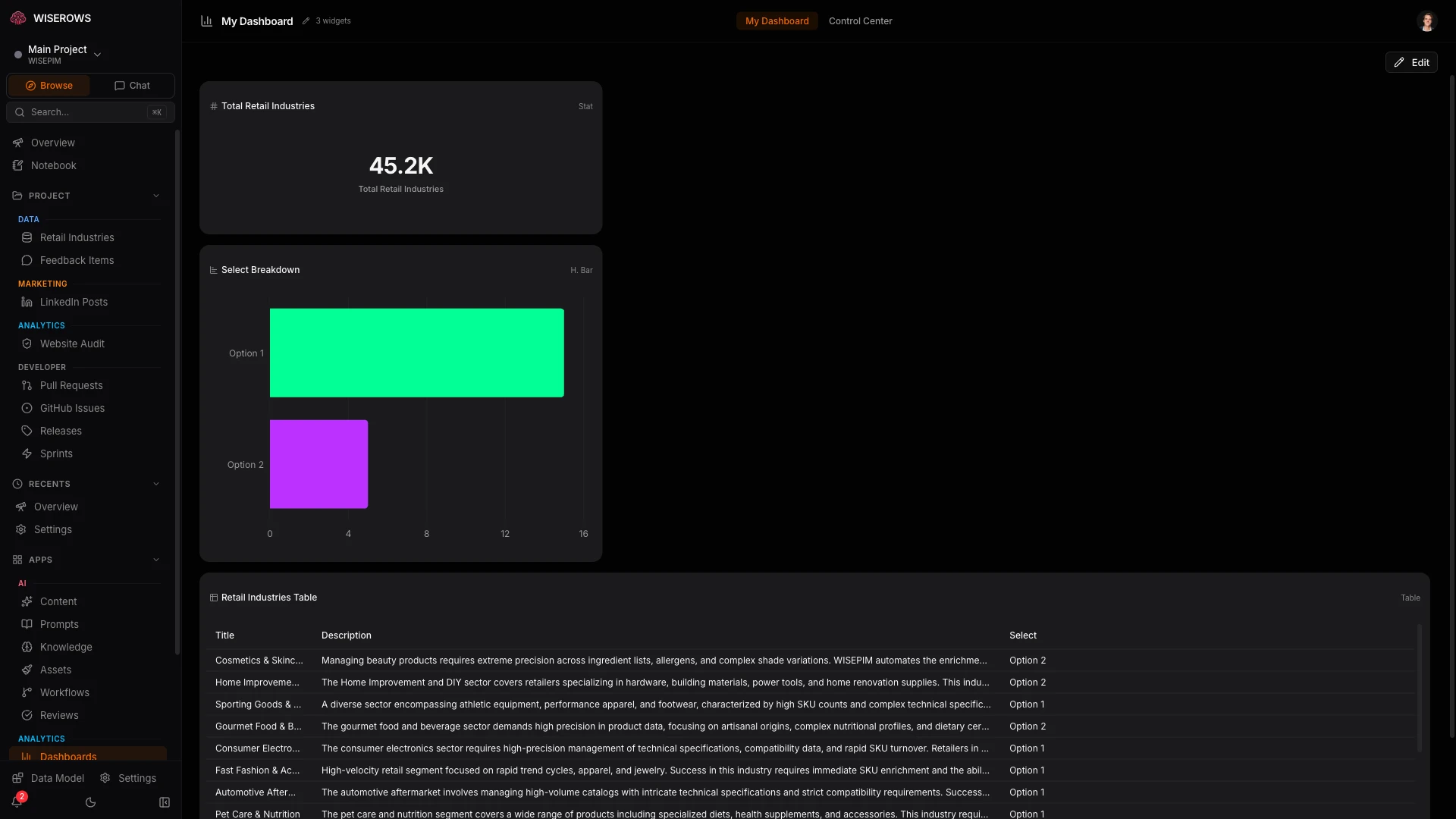
Task: Click the GitHub Issues icon
Action: (27, 408)
